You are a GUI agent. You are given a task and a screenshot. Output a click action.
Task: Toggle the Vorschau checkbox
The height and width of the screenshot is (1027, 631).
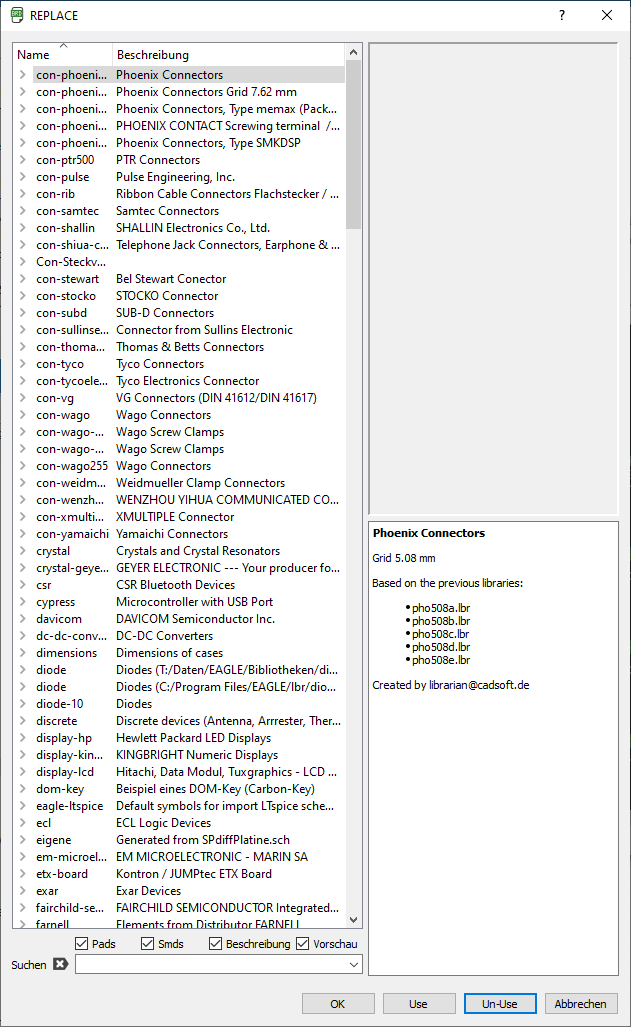tap(303, 944)
